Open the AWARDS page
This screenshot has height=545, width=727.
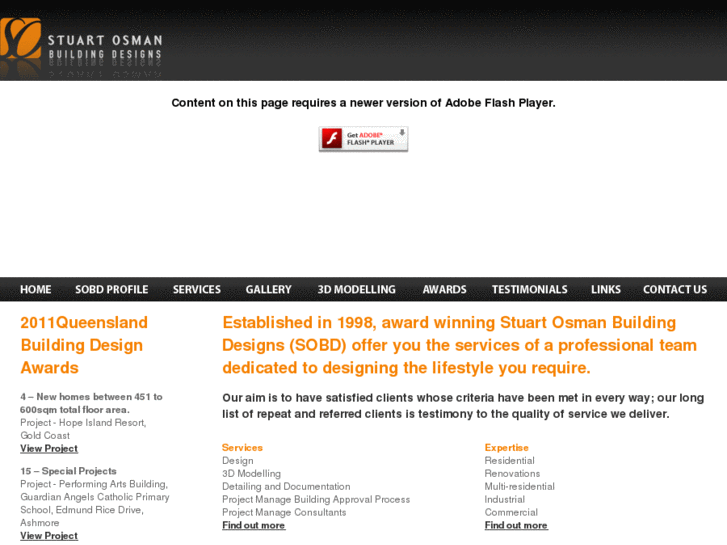click(445, 289)
